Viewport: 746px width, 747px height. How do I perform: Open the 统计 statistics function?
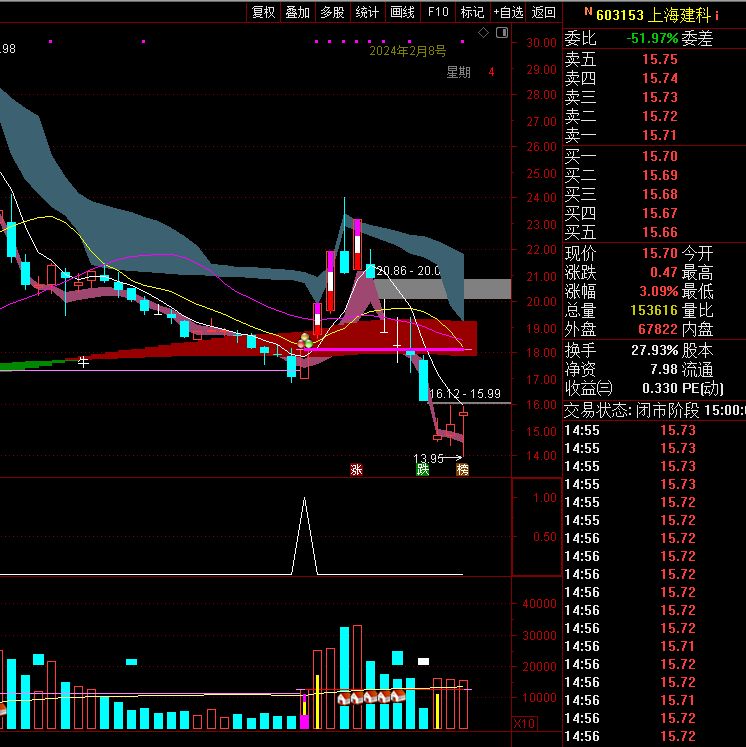coord(367,12)
